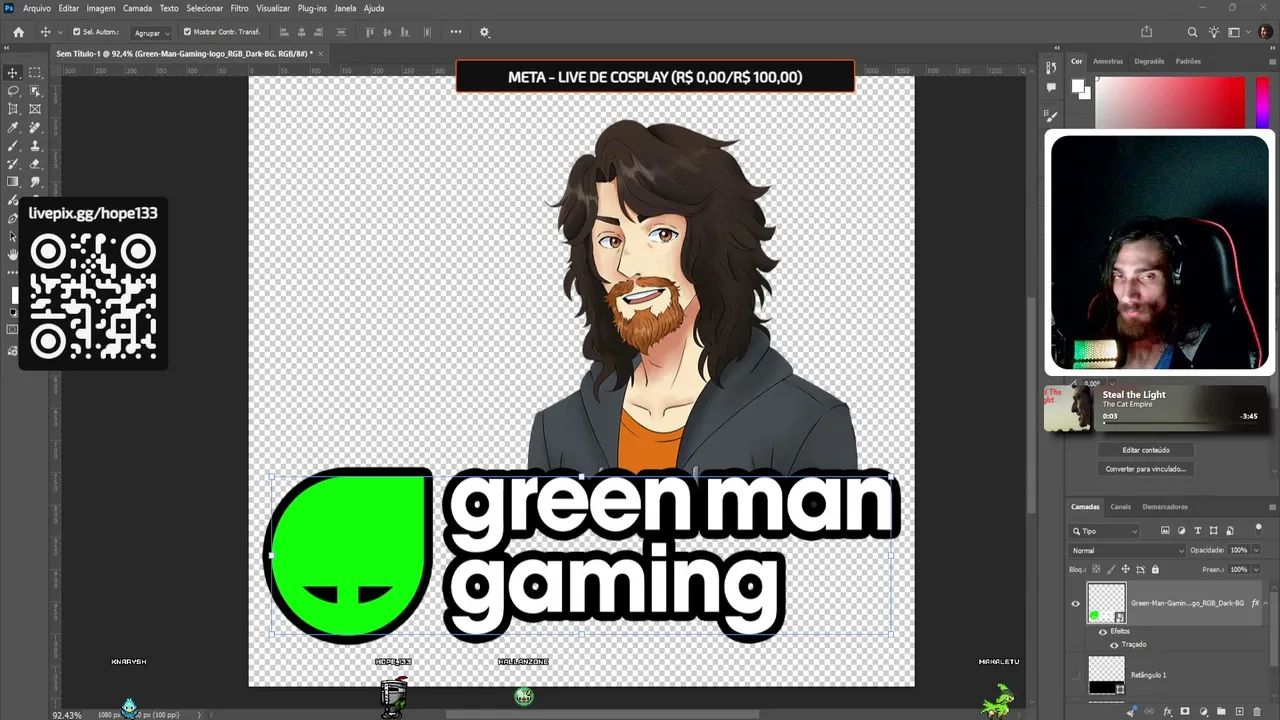Open the Opacidade dropdown arrow
This screenshot has width=1280, height=720.
pyautogui.click(x=1256, y=551)
